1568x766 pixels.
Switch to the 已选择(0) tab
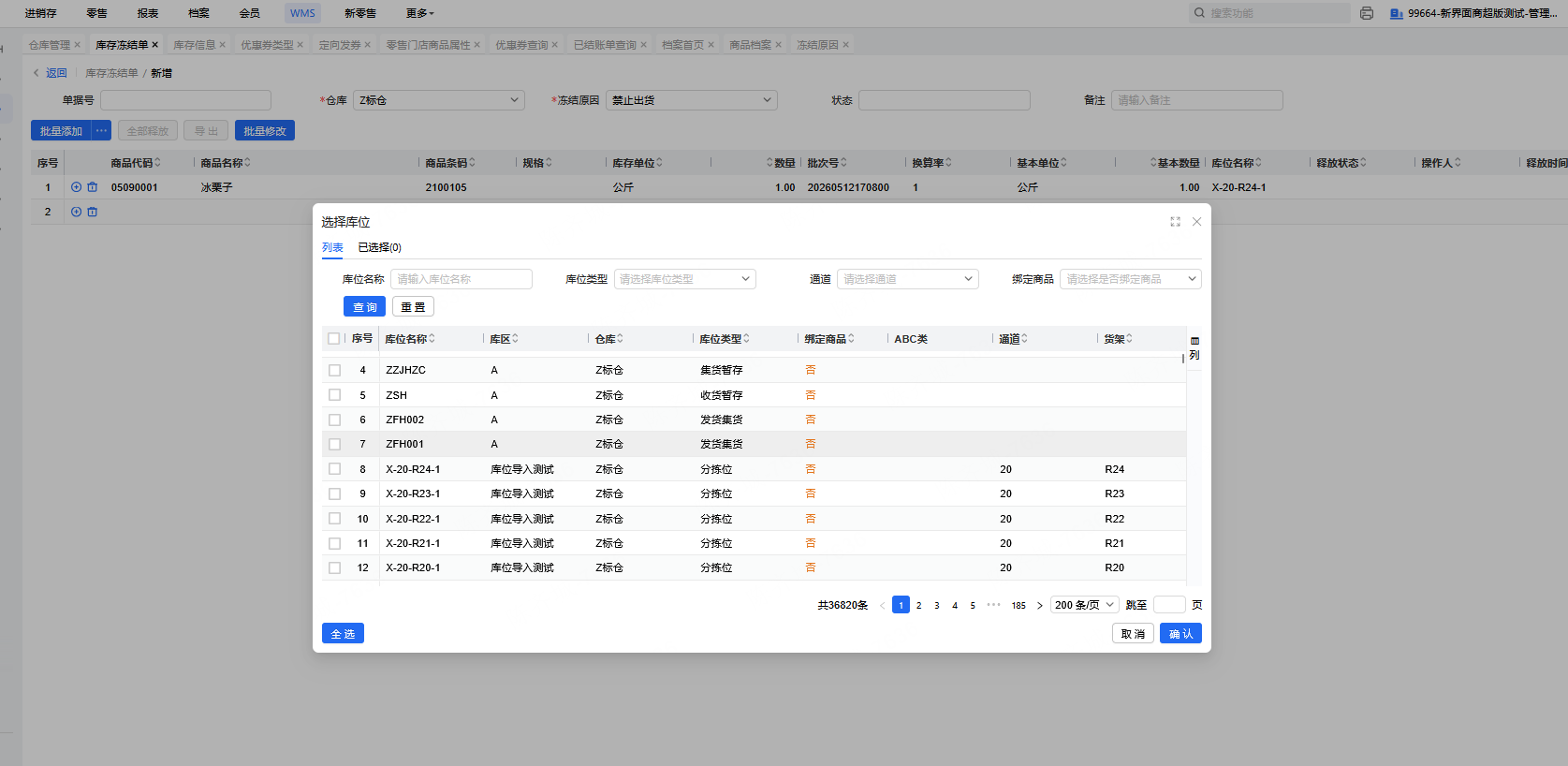click(379, 247)
